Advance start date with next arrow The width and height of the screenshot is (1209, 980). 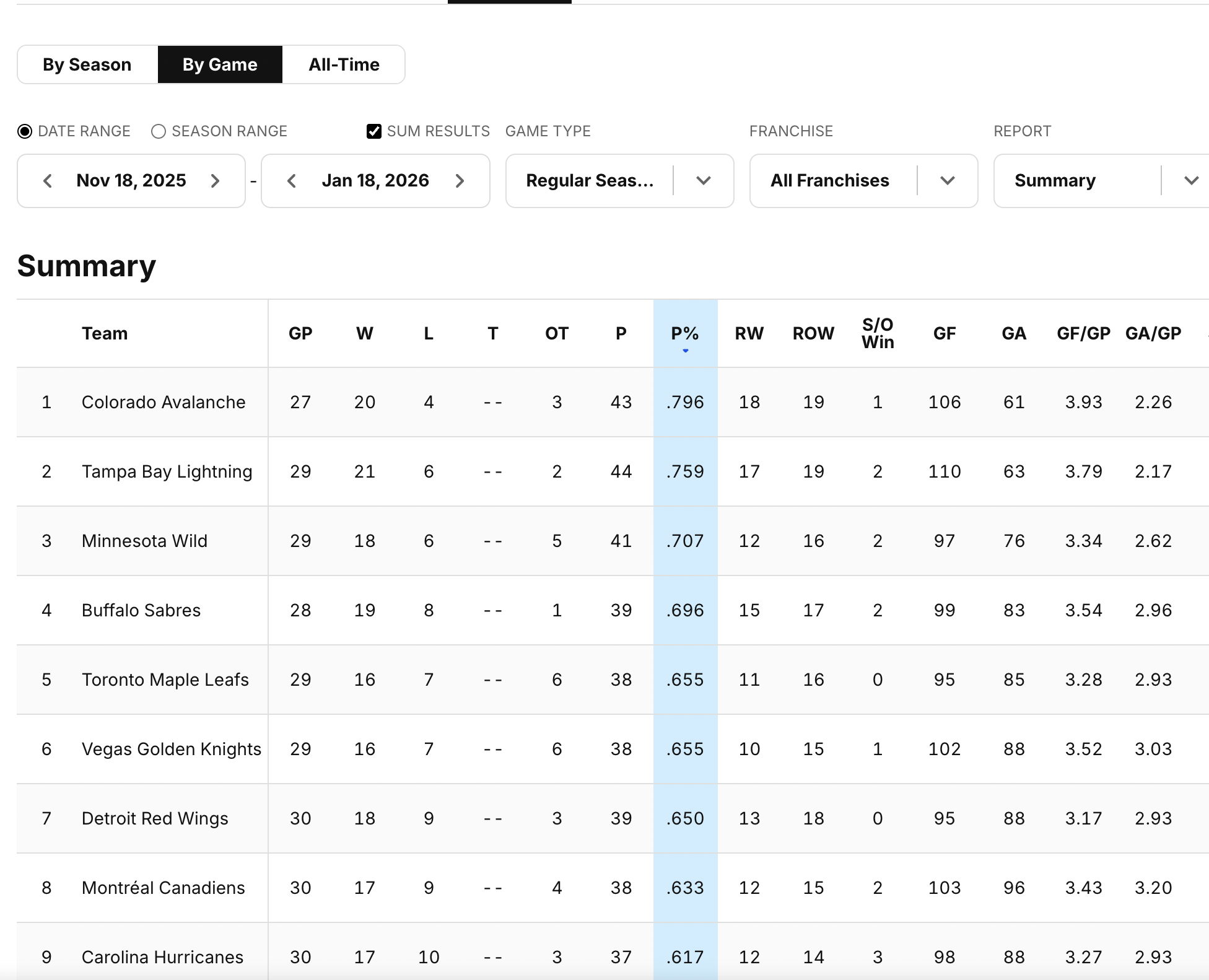click(x=215, y=181)
